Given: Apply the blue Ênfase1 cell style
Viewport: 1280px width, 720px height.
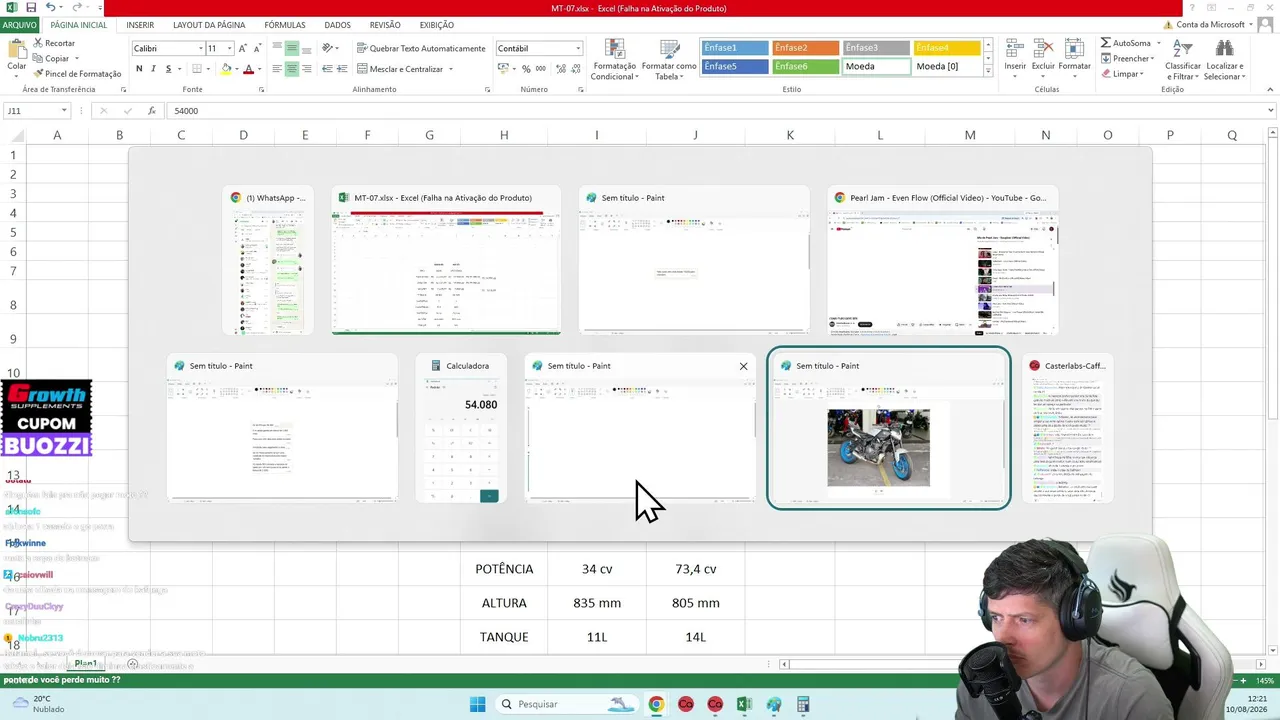Looking at the screenshot, I should pos(735,48).
